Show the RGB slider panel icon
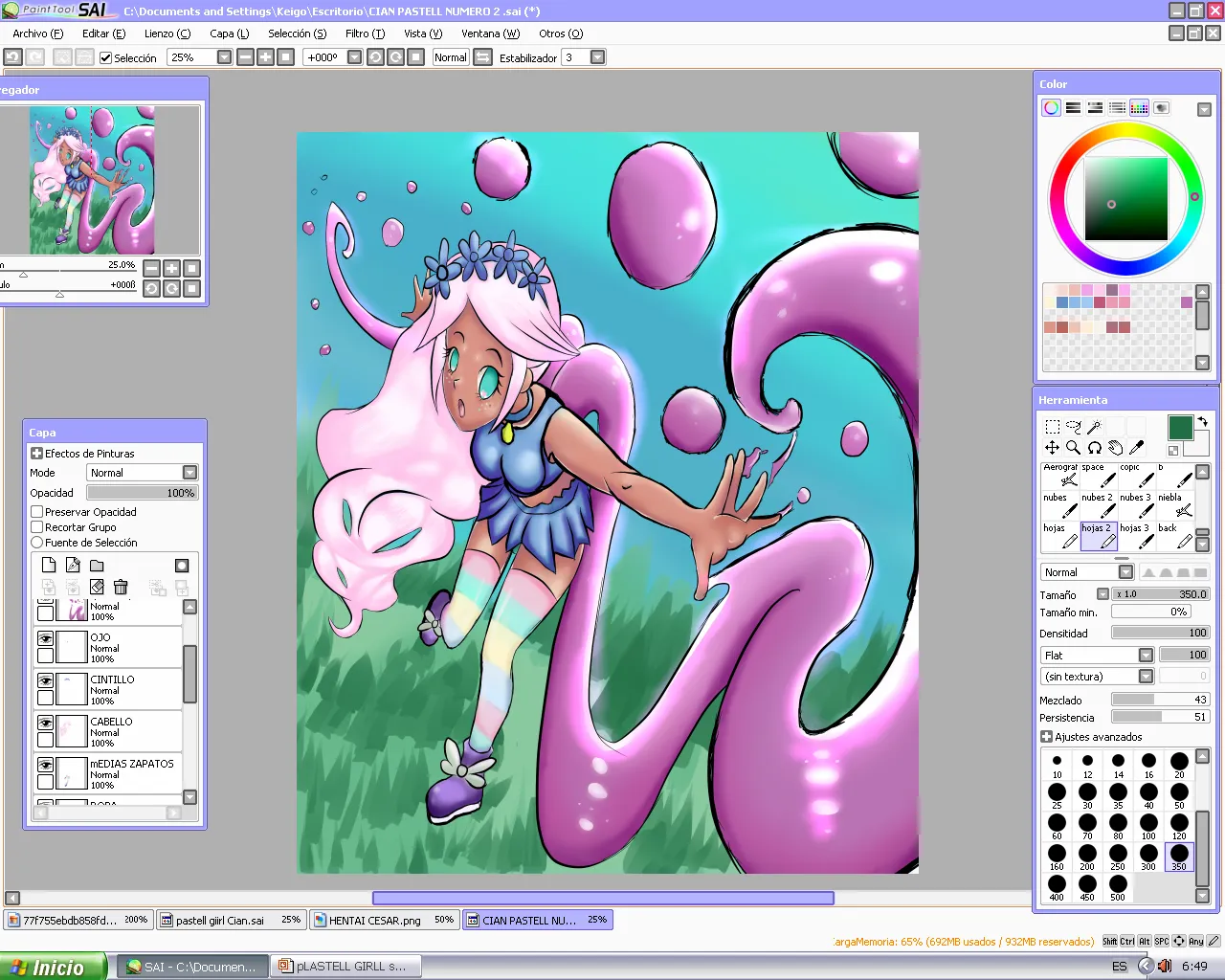 pos(1074,108)
